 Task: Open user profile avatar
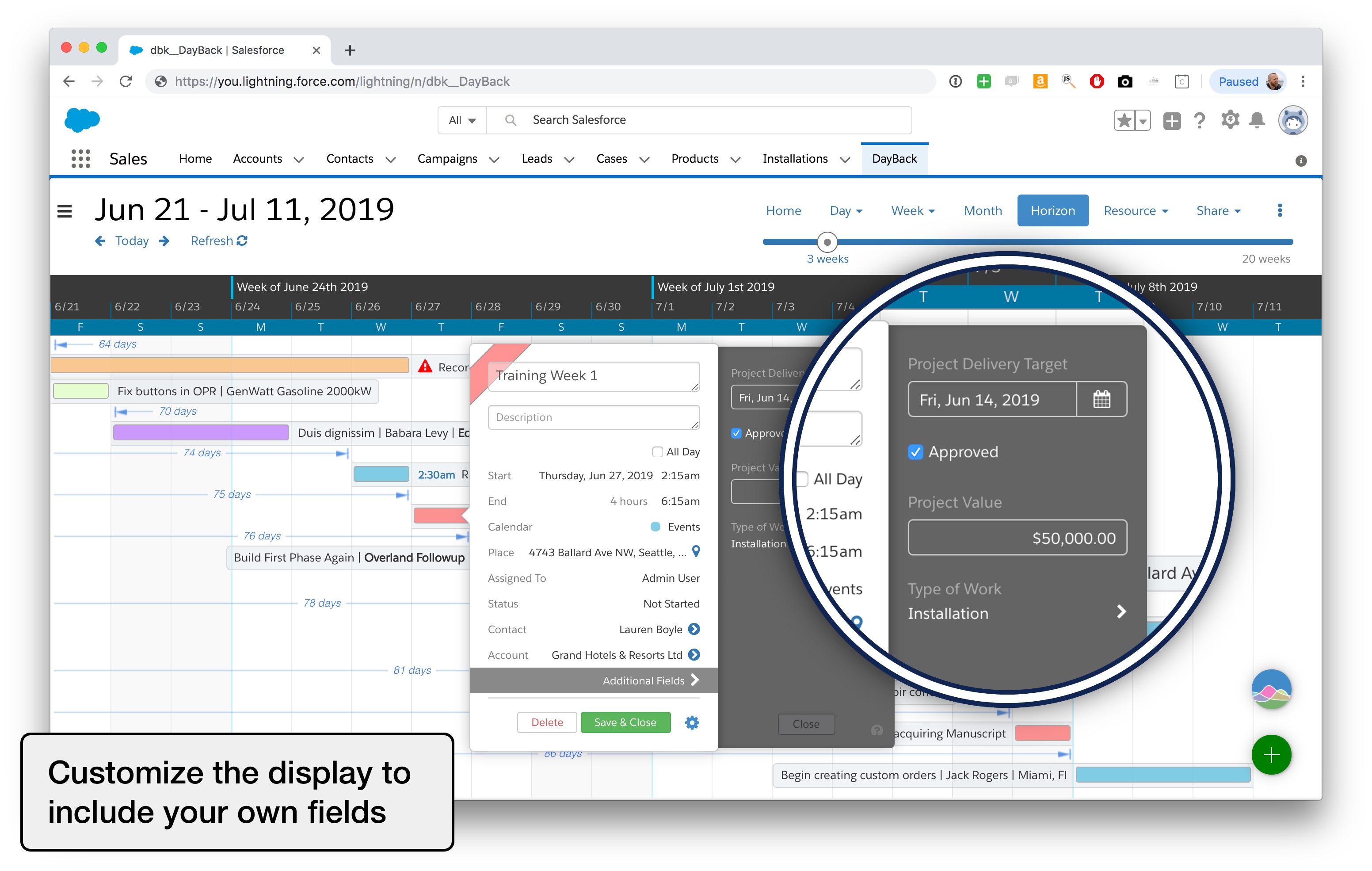[x=1292, y=120]
